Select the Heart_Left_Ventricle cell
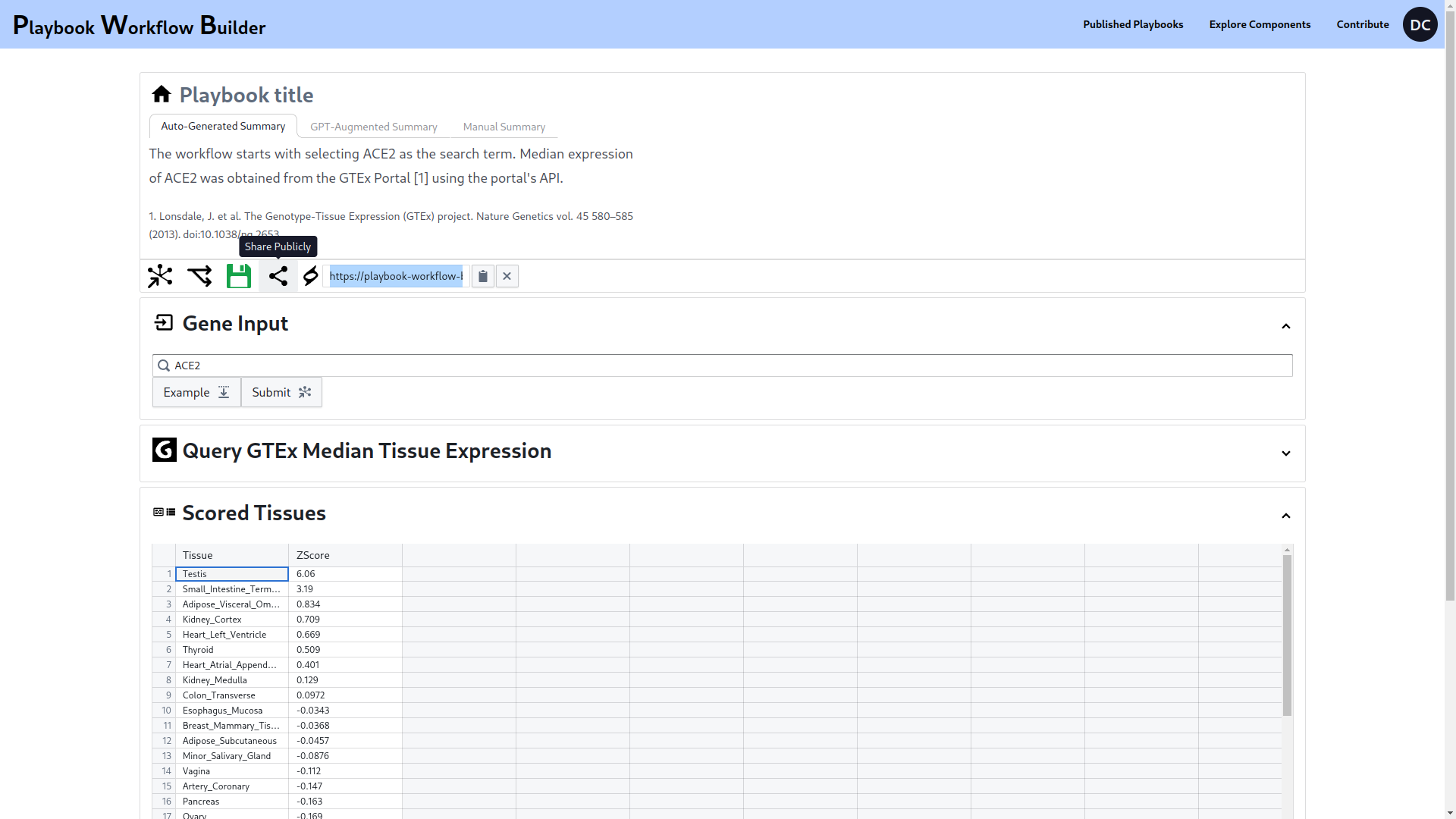Image resolution: width=1456 pixels, height=819 pixels. coord(232,635)
